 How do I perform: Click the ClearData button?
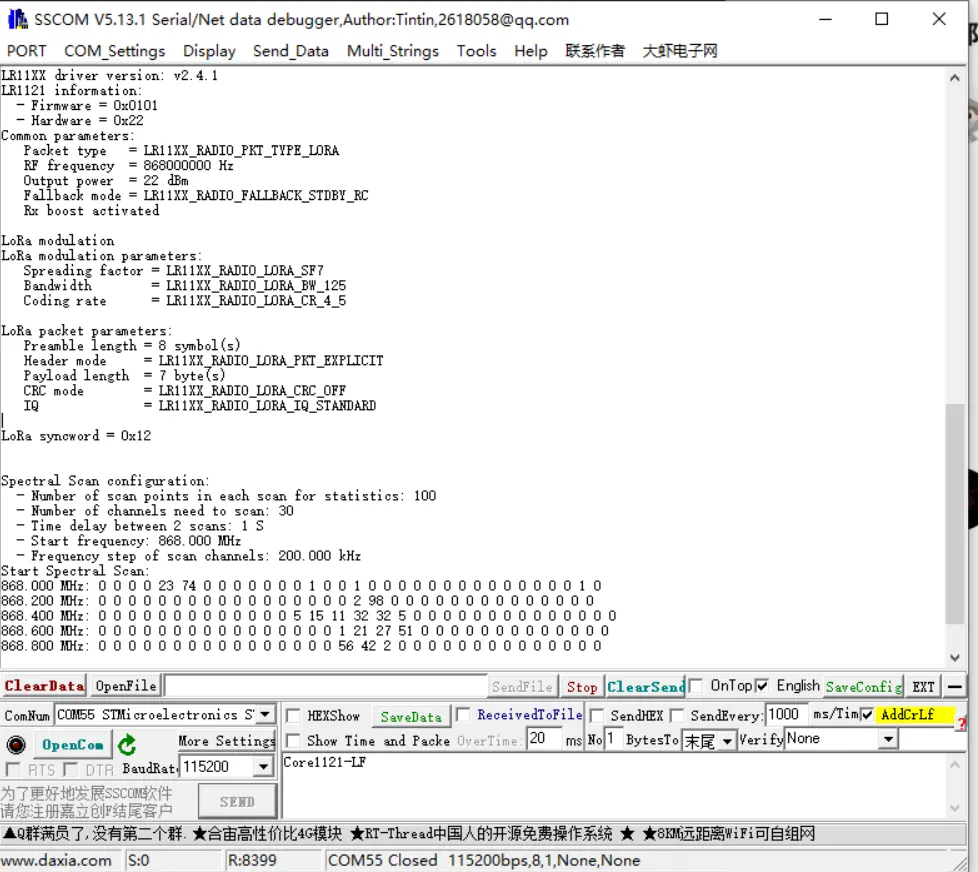click(44, 686)
